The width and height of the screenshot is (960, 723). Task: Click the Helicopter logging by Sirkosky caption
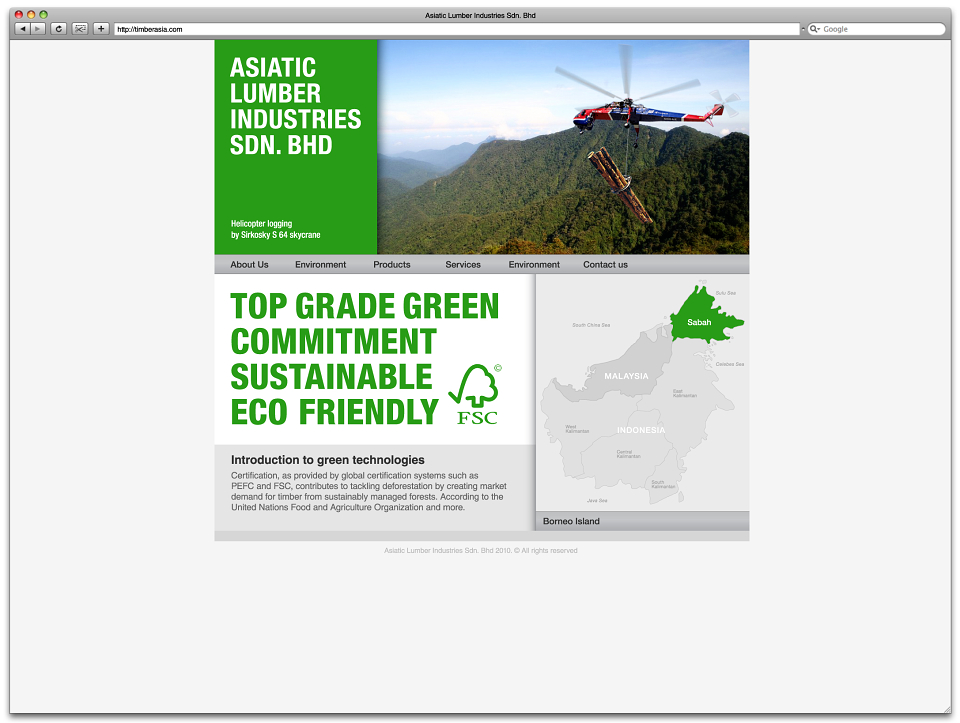click(x=276, y=229)
